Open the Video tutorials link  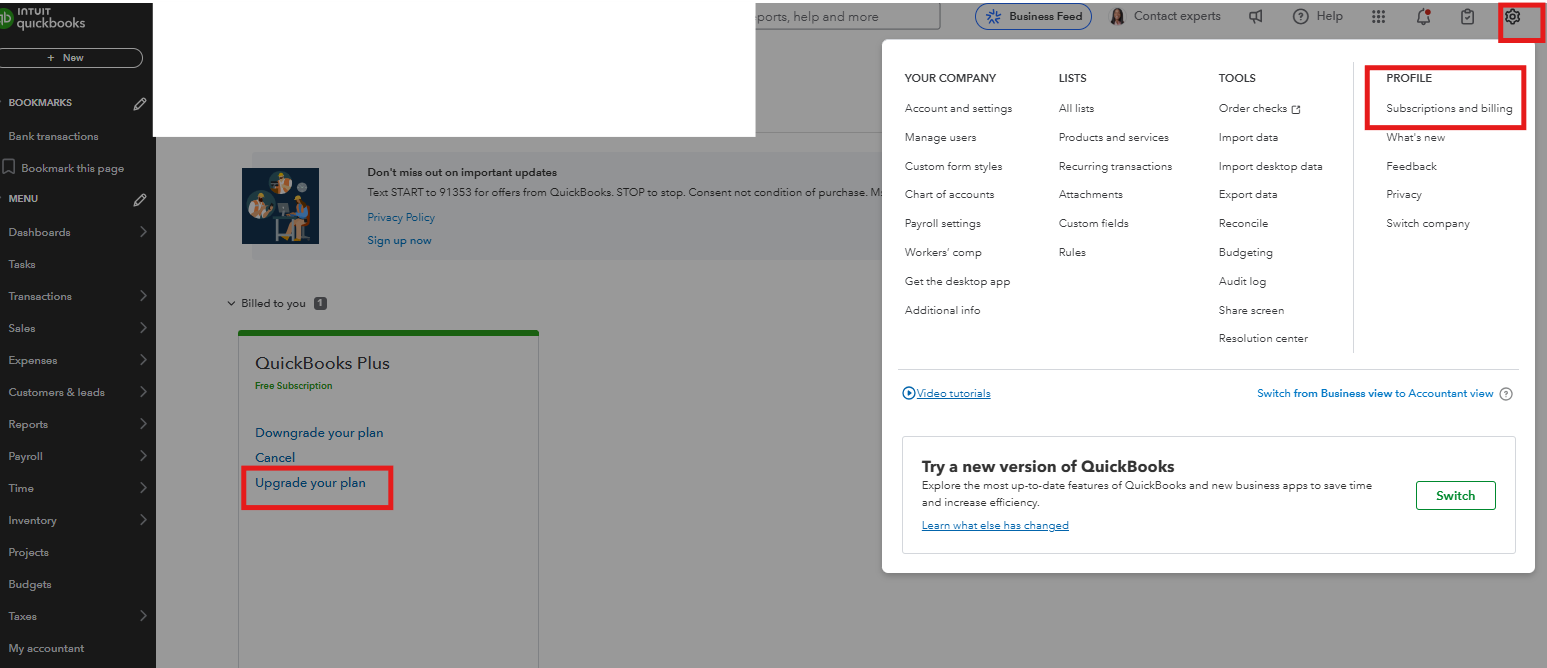click(953, 394)
